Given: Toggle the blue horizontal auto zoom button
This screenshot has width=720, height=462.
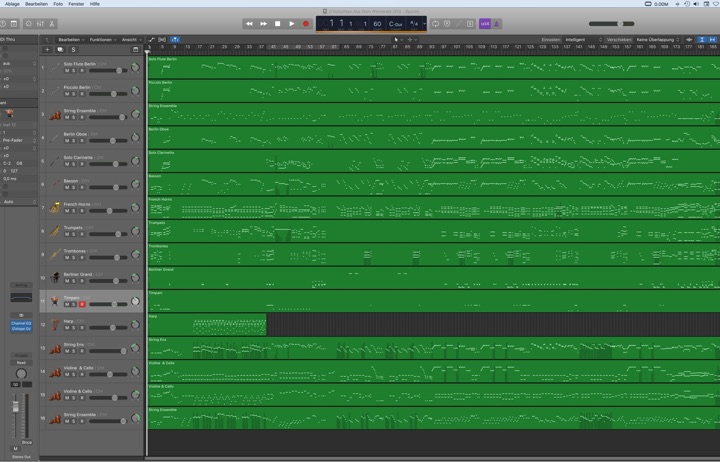Looking at the screenshot, I should point(713,39).
